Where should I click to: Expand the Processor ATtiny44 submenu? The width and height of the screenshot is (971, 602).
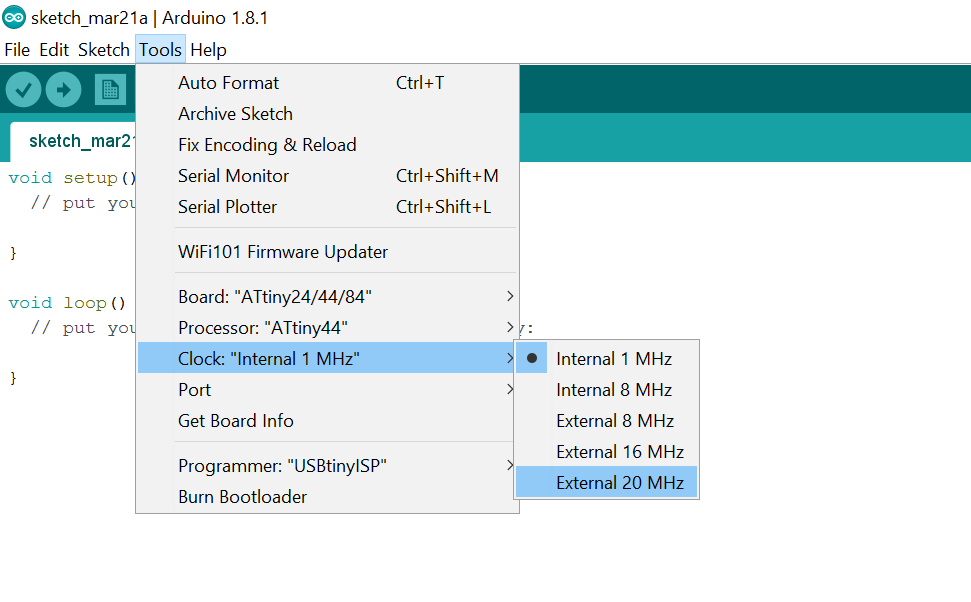(328, 328)
